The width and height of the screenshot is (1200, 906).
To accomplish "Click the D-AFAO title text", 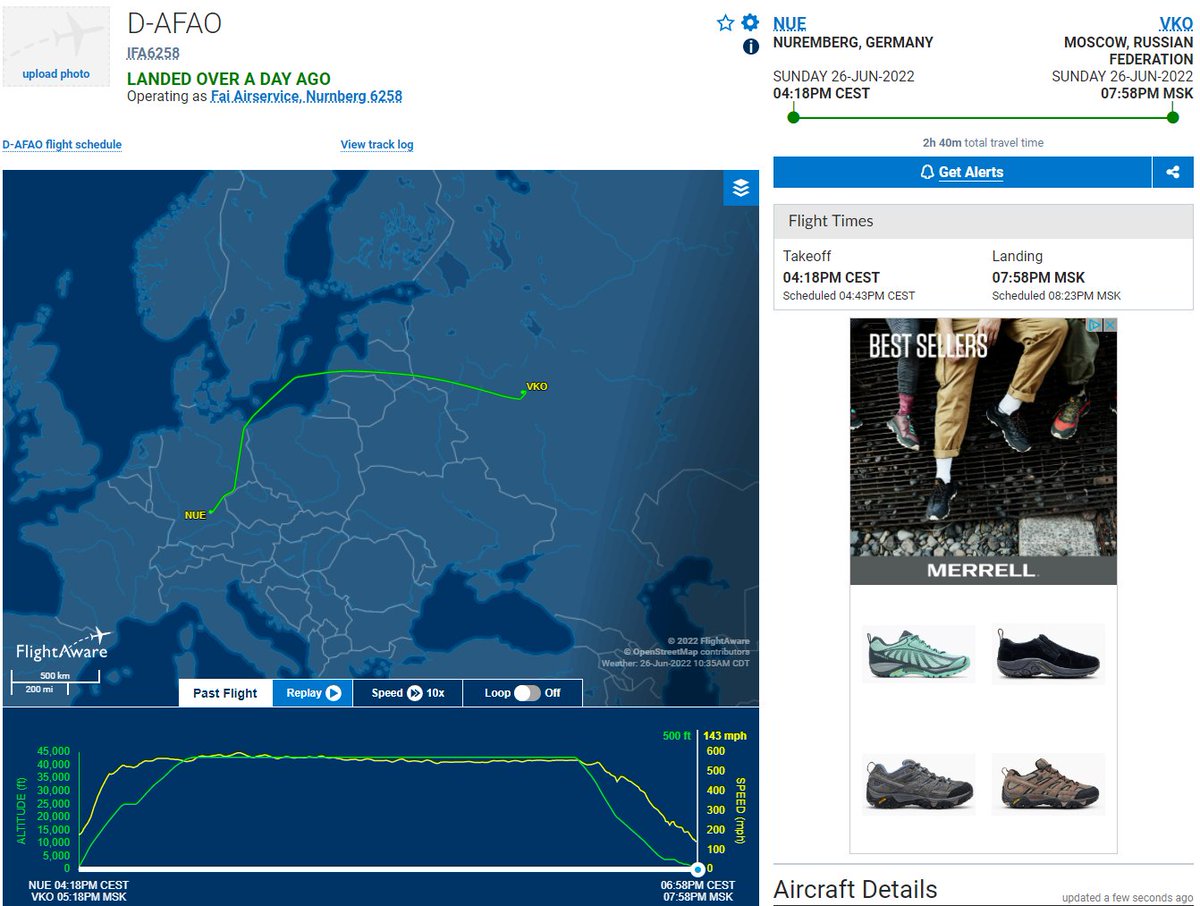I will click(x=174, y=24).
